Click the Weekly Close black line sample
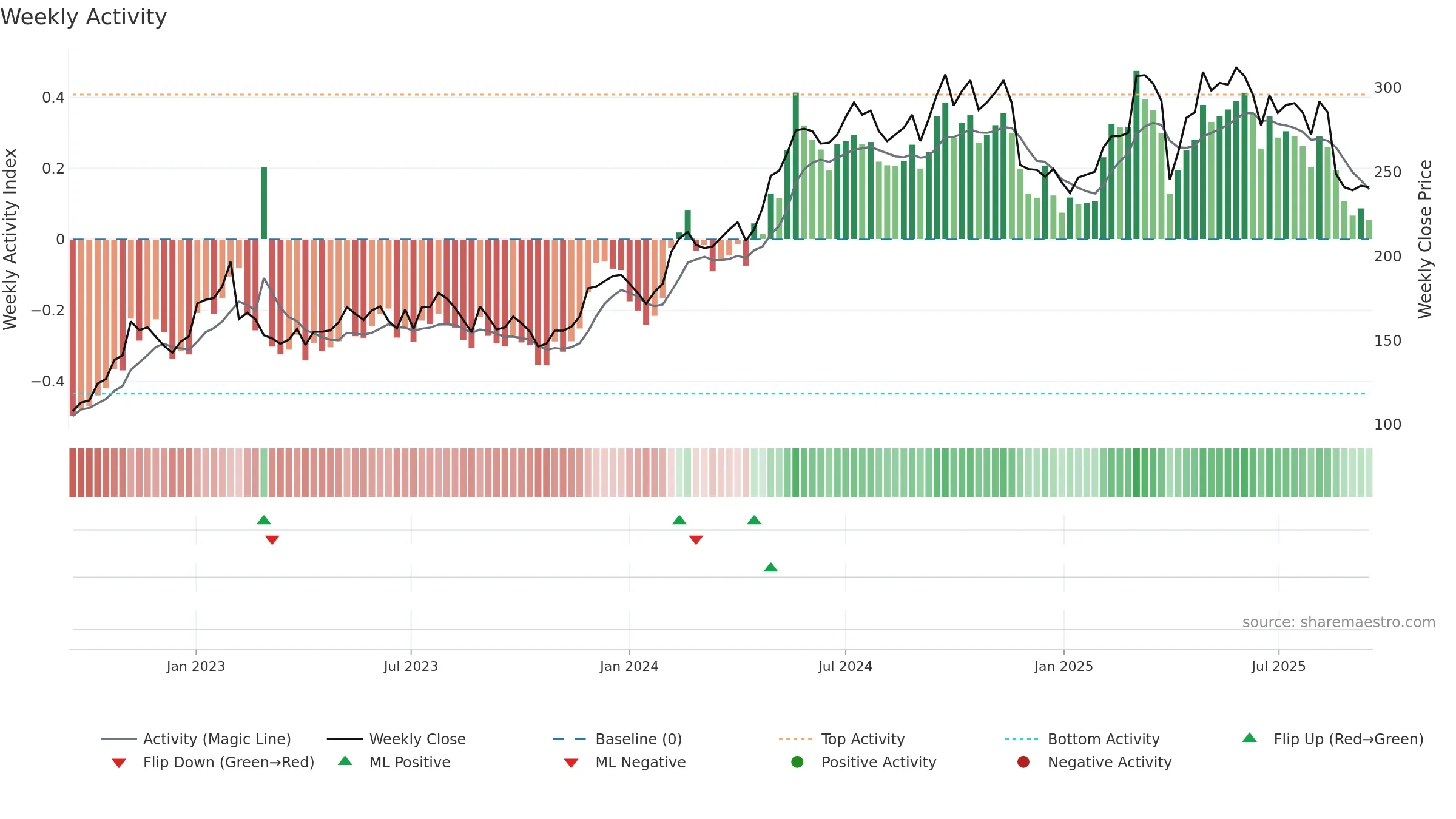1456x819 pixels. [345, 739]
